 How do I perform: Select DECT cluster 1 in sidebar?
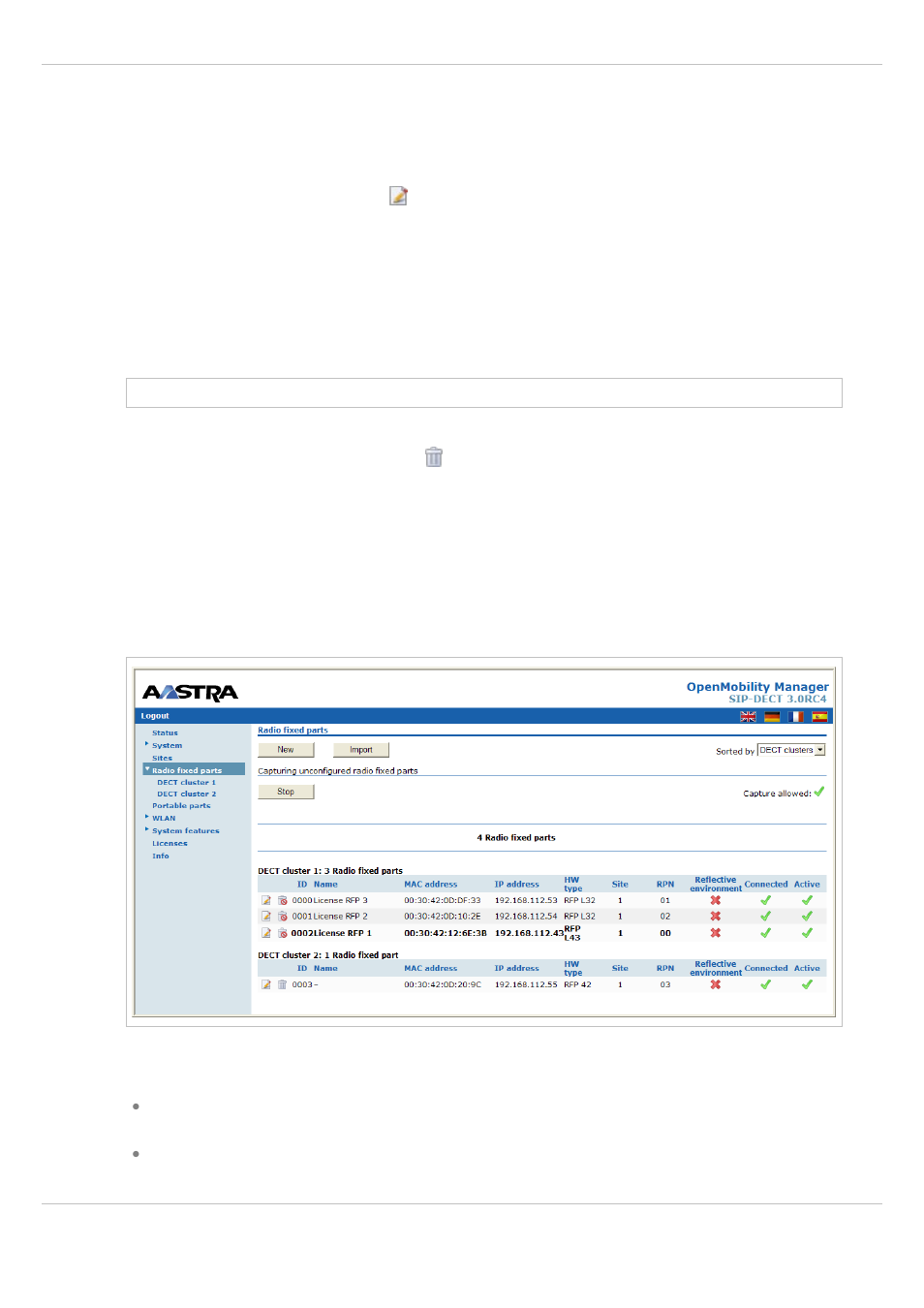187,783
